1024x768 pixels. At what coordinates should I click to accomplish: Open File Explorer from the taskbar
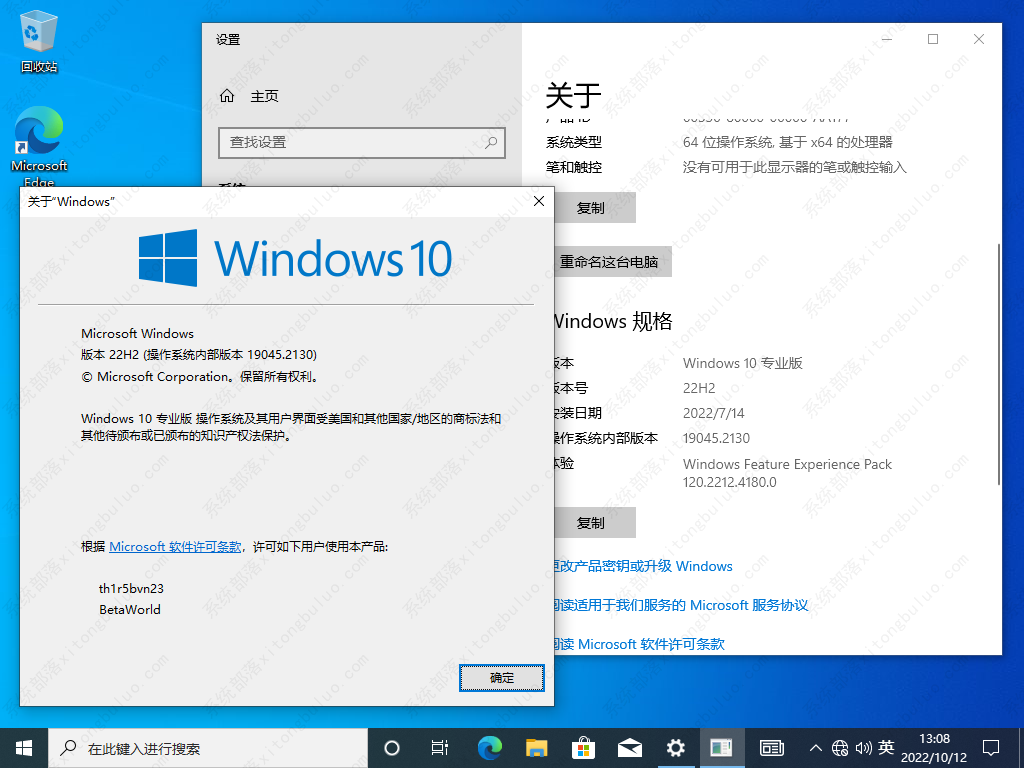coord(537,747)
